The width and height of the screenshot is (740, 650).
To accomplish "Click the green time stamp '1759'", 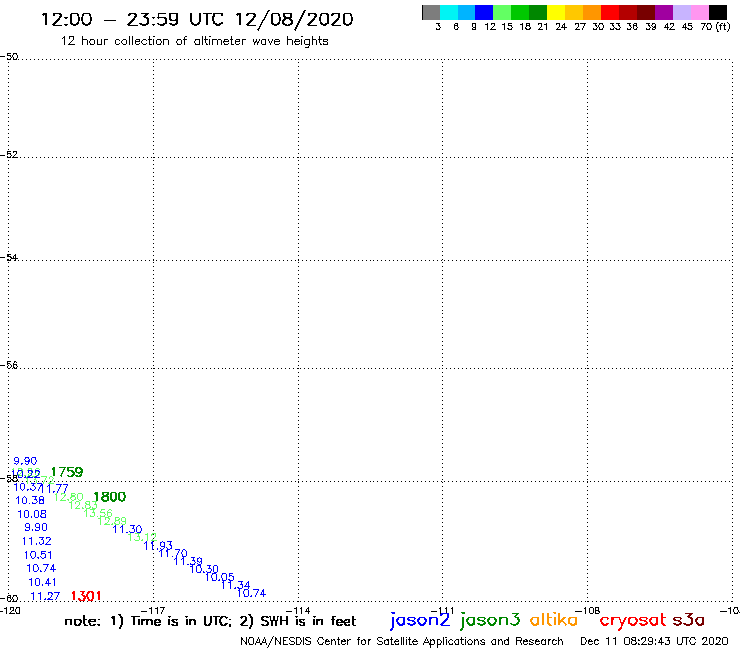I will [x=67, y=472].
